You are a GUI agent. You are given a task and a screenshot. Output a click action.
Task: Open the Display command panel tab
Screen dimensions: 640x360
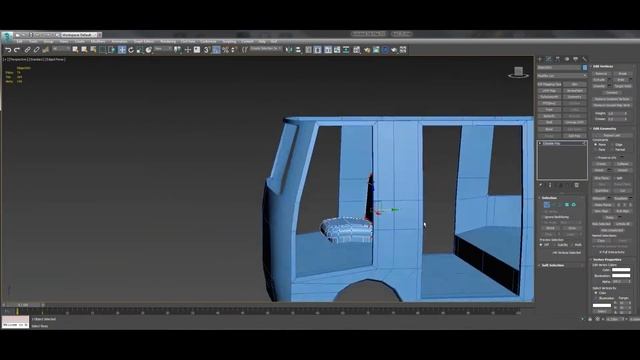[x=576, y=59]
